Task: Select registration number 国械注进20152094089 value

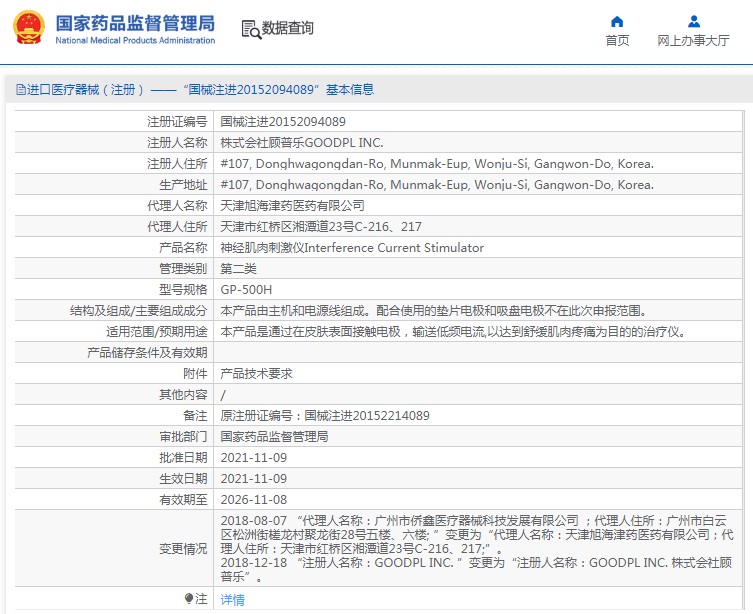Action: click(283, 121)
